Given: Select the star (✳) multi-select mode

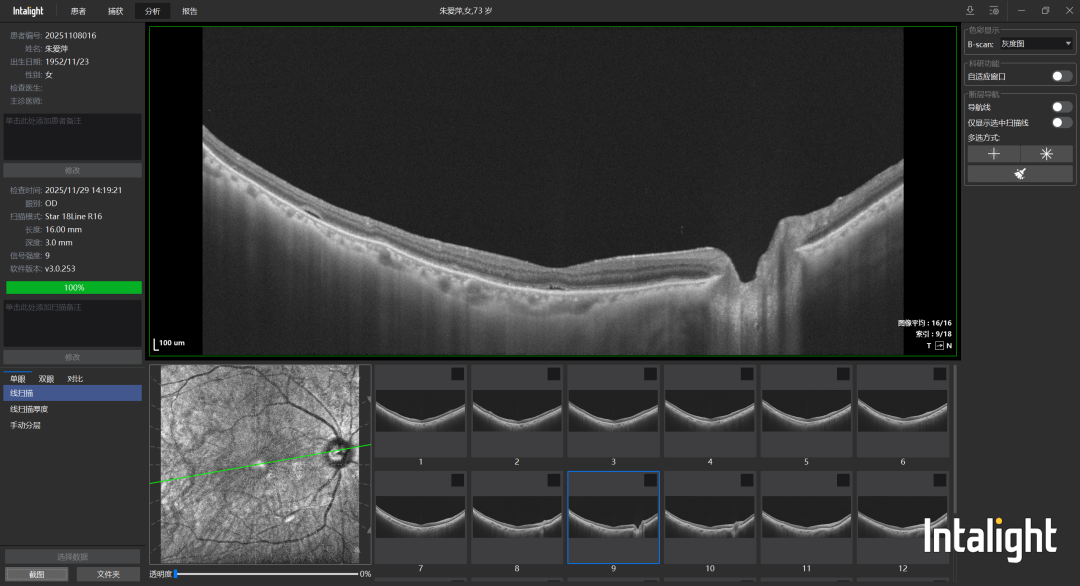Looking at the screenshot, I should pyautogui.click(x=1047, y=154).
